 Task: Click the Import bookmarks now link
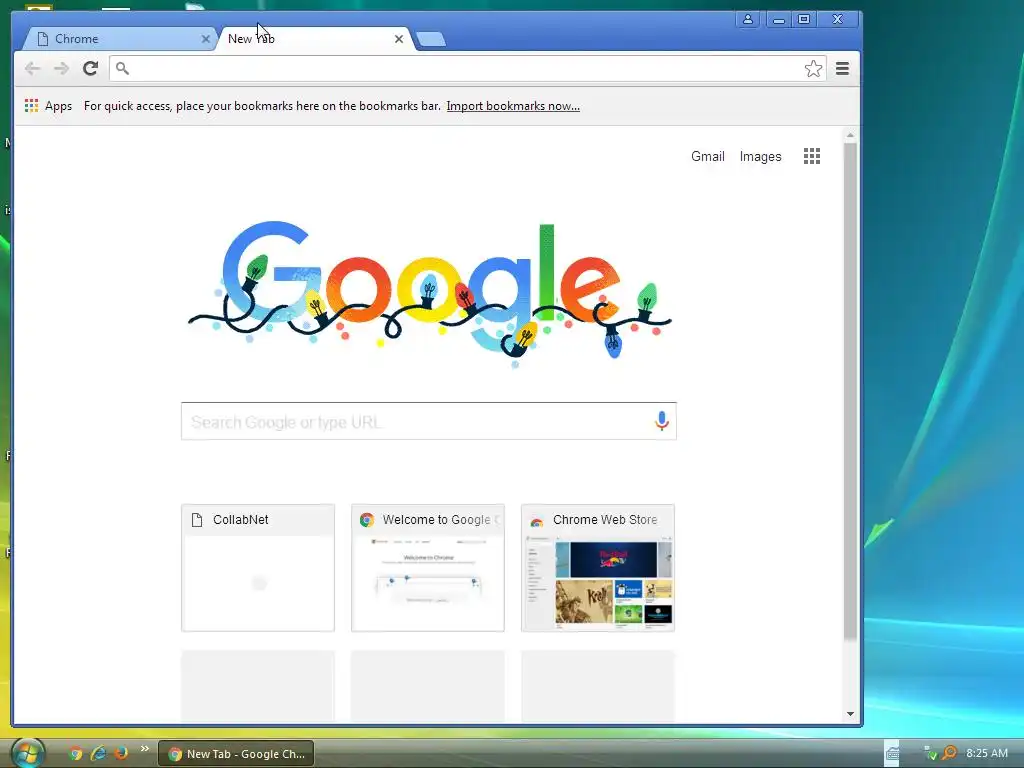pos(513,106)
